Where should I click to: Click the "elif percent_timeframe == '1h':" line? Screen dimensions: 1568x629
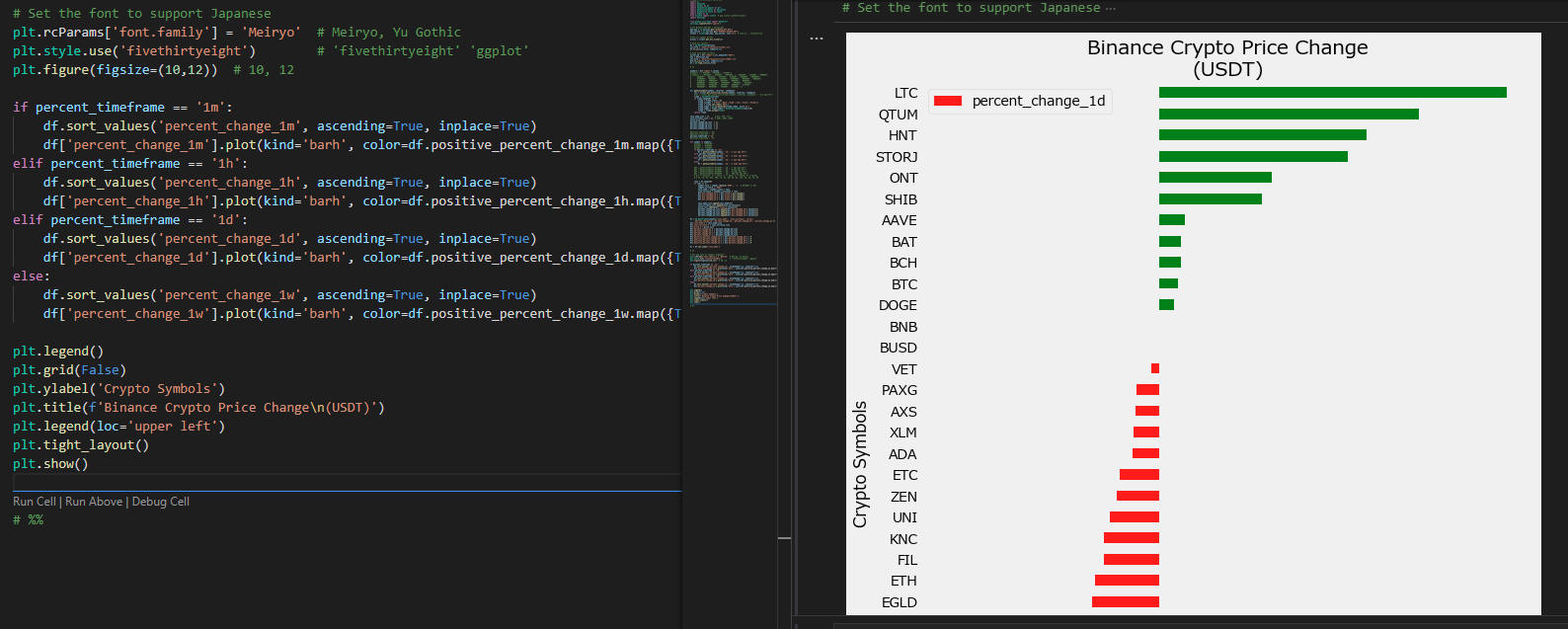(130, 164)
